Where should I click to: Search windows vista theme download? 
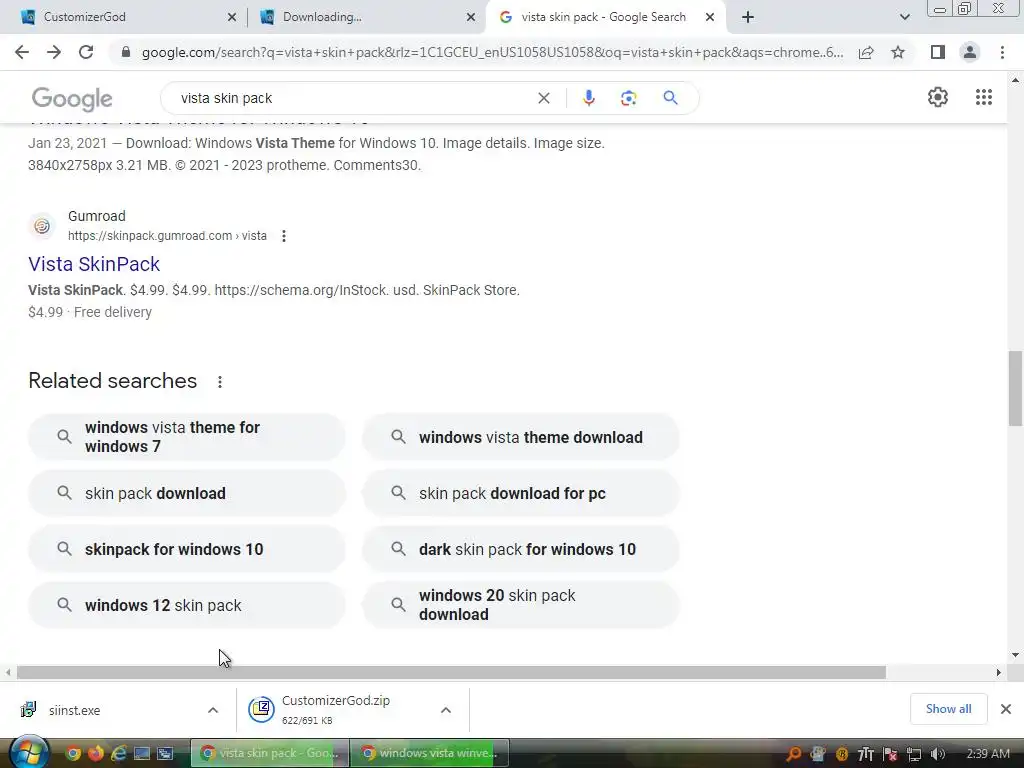tap(521, 437)
